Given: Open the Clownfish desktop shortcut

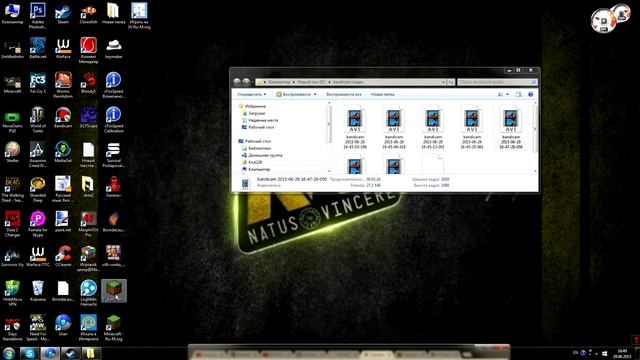Looking at the screenshot, I should click(x=88, y=13).
